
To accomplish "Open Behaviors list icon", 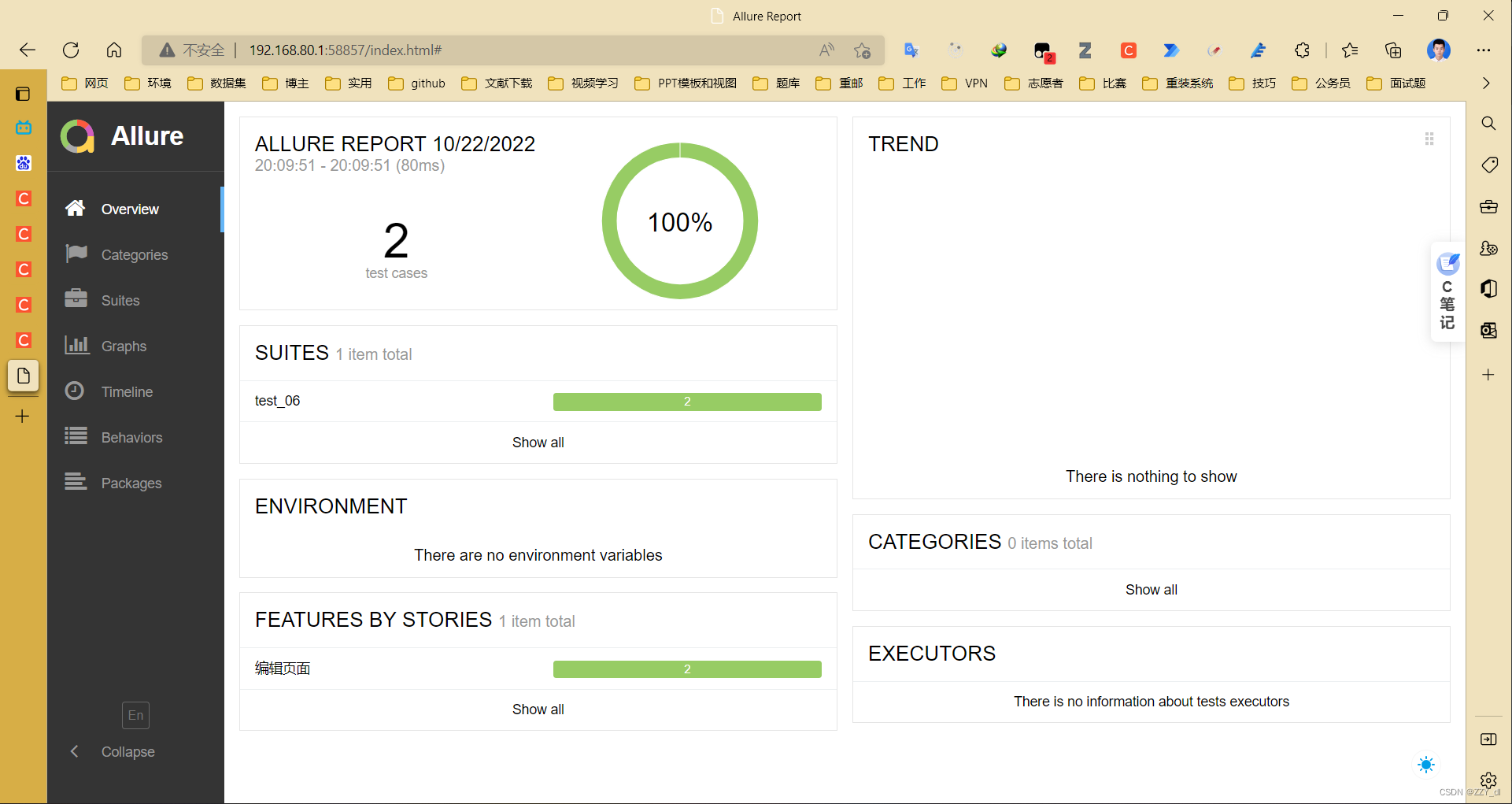I will [x=76, y=436].
